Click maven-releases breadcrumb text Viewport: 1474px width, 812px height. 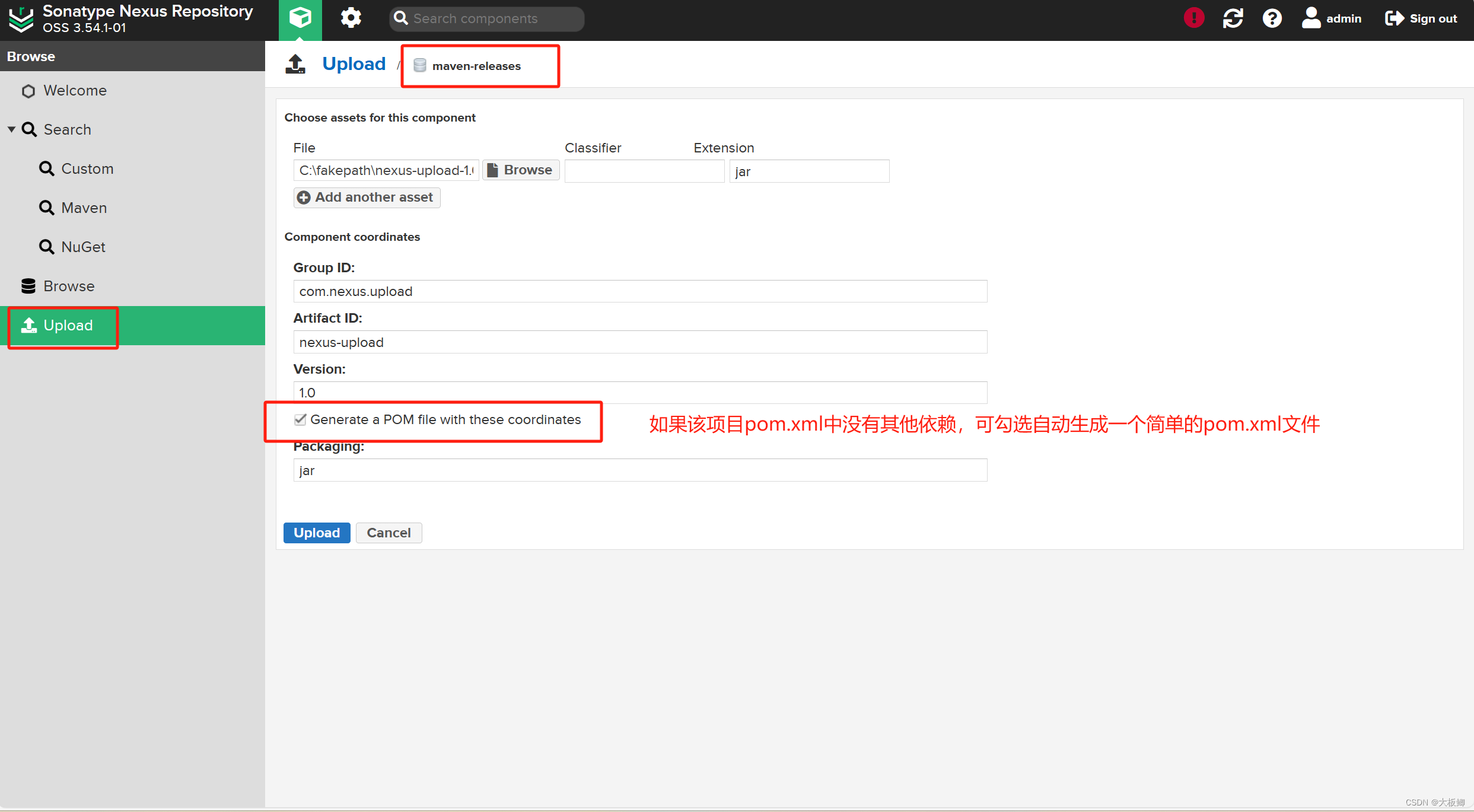pos(476,66)
